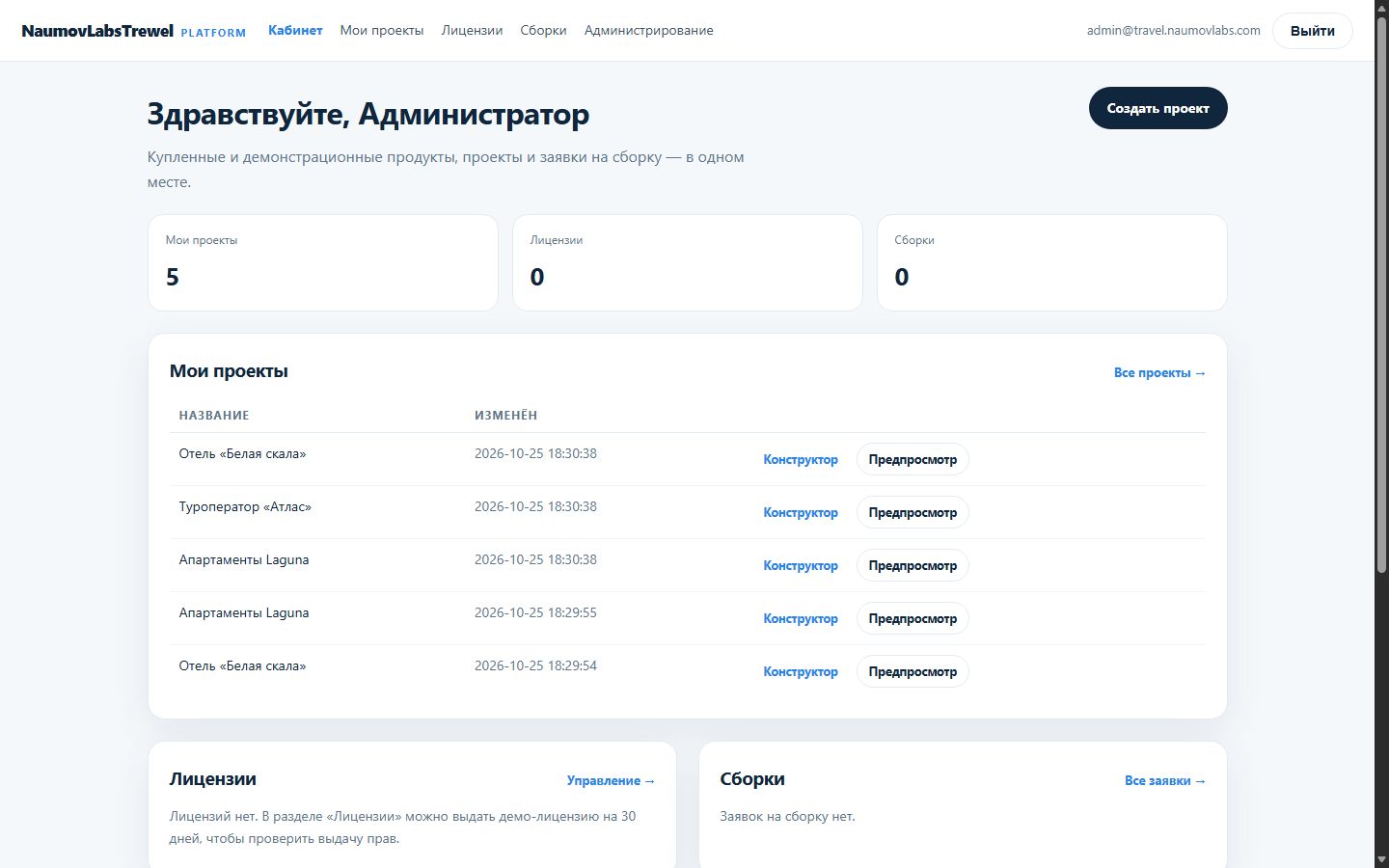Click Предпросмотр for Апартаменты Laguna changed 18:29:55
1389x868 pixels.
912,619
